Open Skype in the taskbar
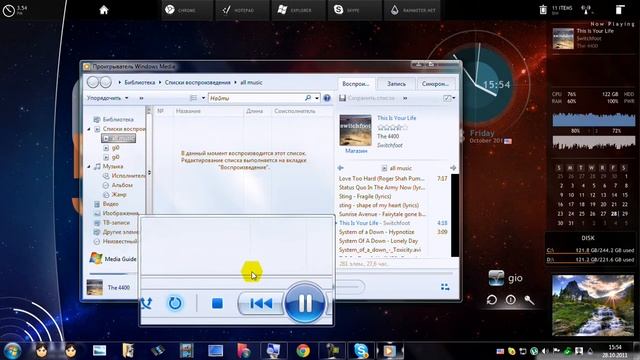640x360 pixels. tap(360, 351)
